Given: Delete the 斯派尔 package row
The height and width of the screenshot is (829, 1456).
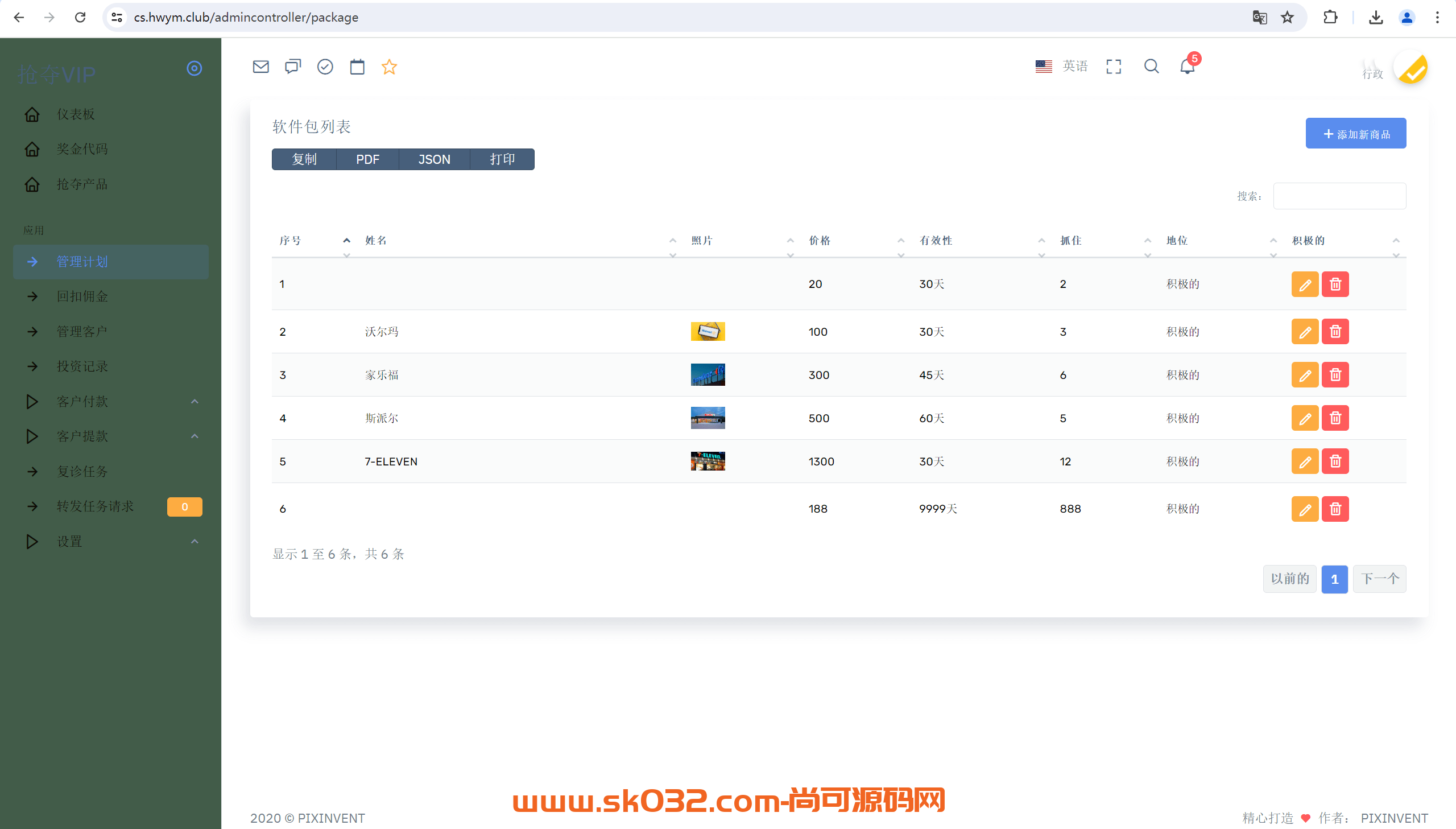Looking at the screenshot, I should pyautogui.click(x=1335, y=419).
